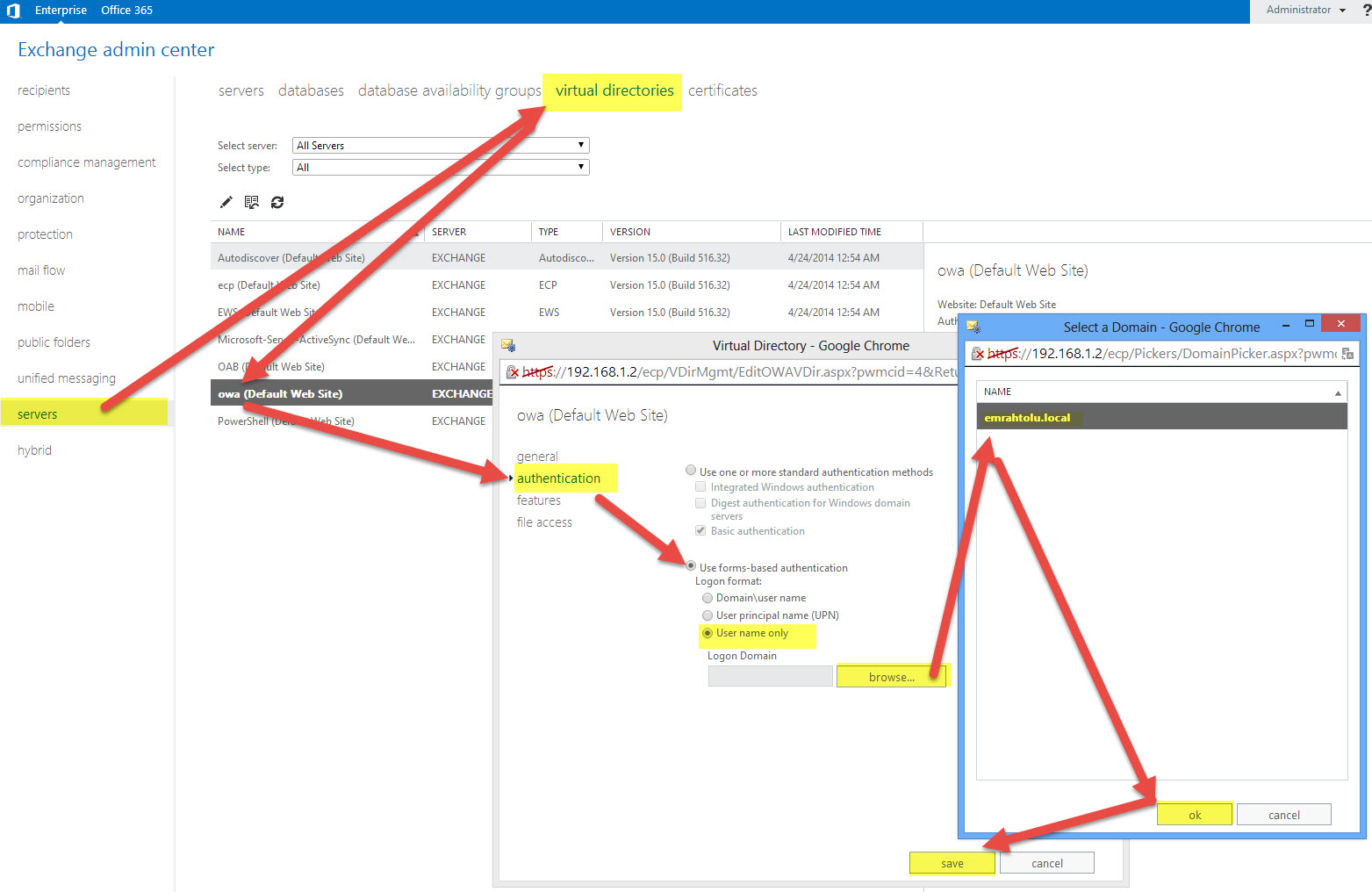Go to compliance management section
Image resolution: width=1372 pixels, height=892 pixels.
[86, 162]
